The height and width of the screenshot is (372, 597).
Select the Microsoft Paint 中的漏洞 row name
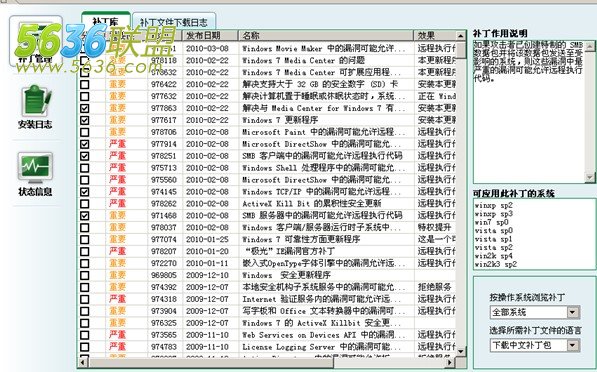pos(323,132)
